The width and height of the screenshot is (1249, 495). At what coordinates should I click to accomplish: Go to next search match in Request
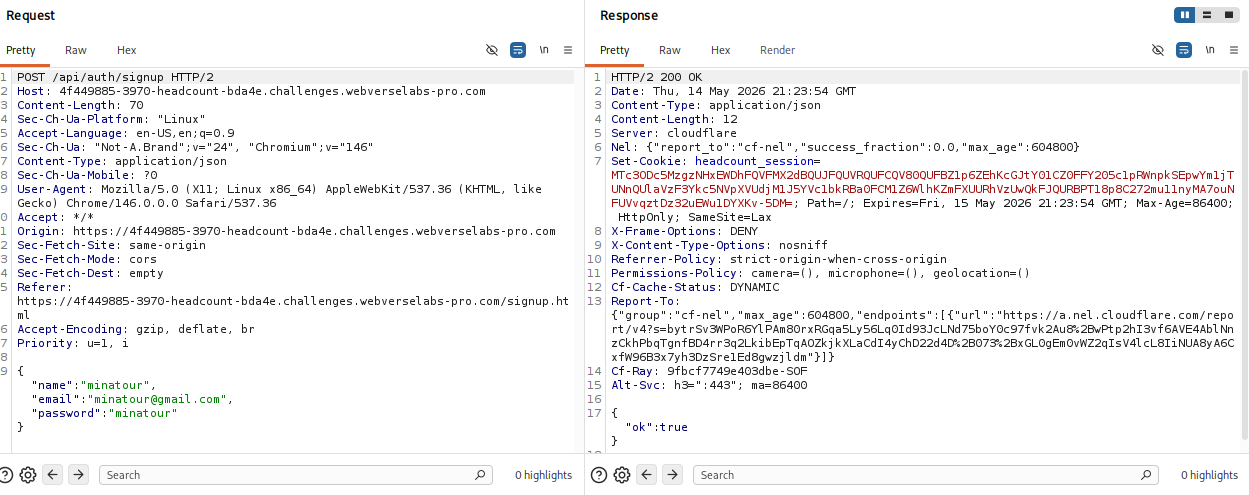[78, 475]
